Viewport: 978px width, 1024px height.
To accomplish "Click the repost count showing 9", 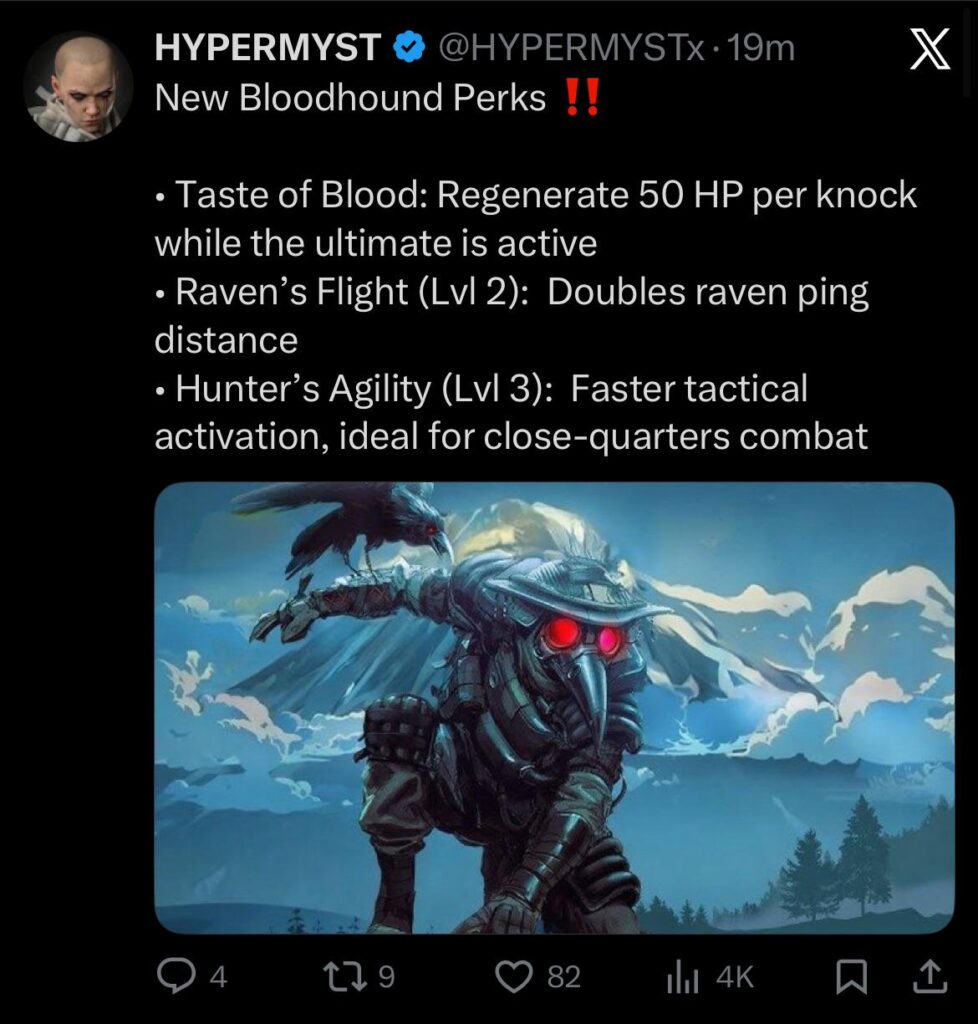I will (x=386, y=977).
